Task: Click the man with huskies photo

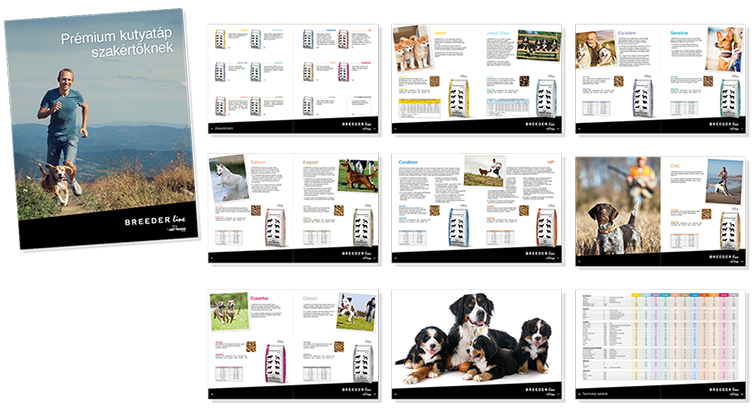Action: tap(596, 49)
